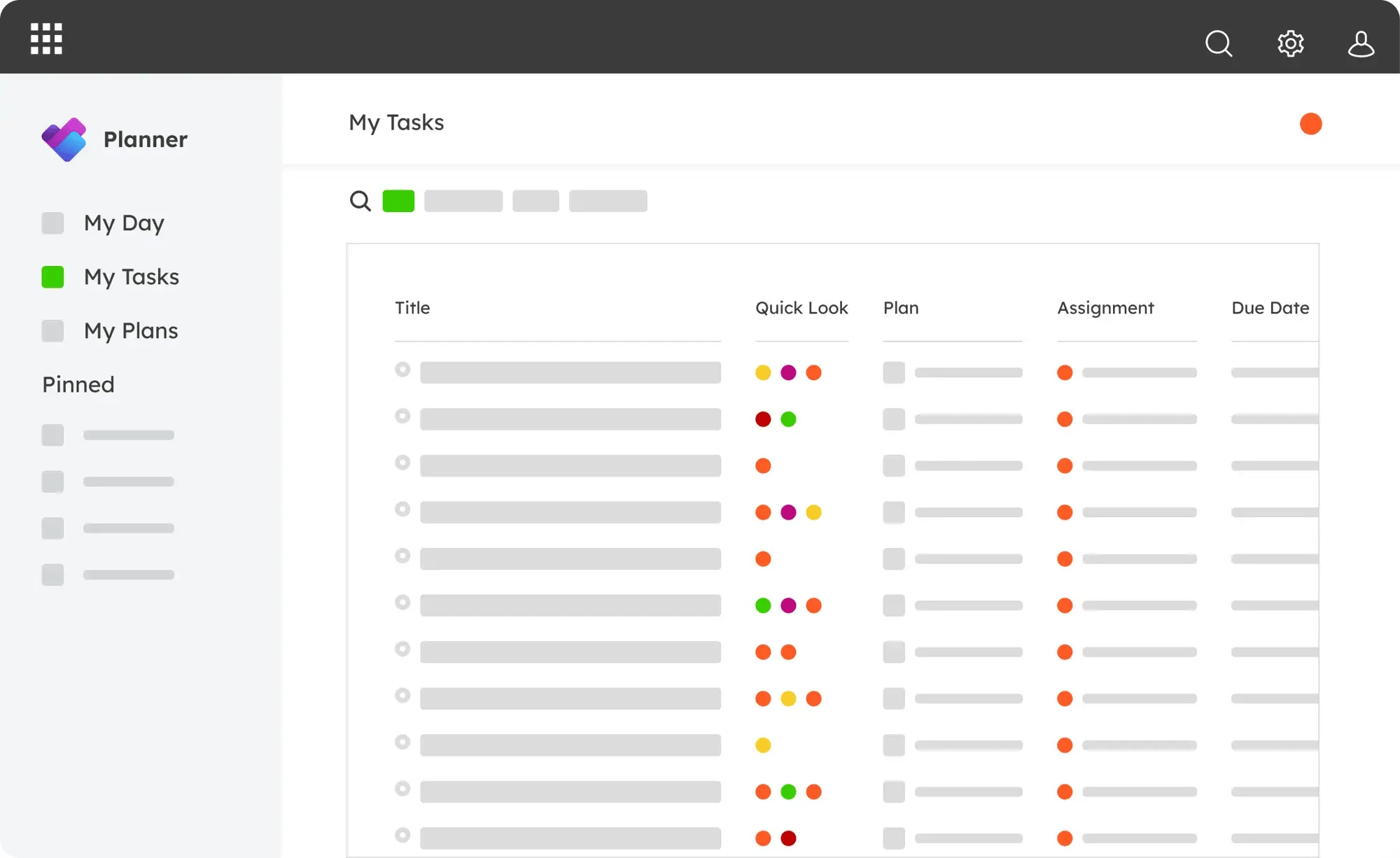Mark first task row complete circle

tap(402, 370)
